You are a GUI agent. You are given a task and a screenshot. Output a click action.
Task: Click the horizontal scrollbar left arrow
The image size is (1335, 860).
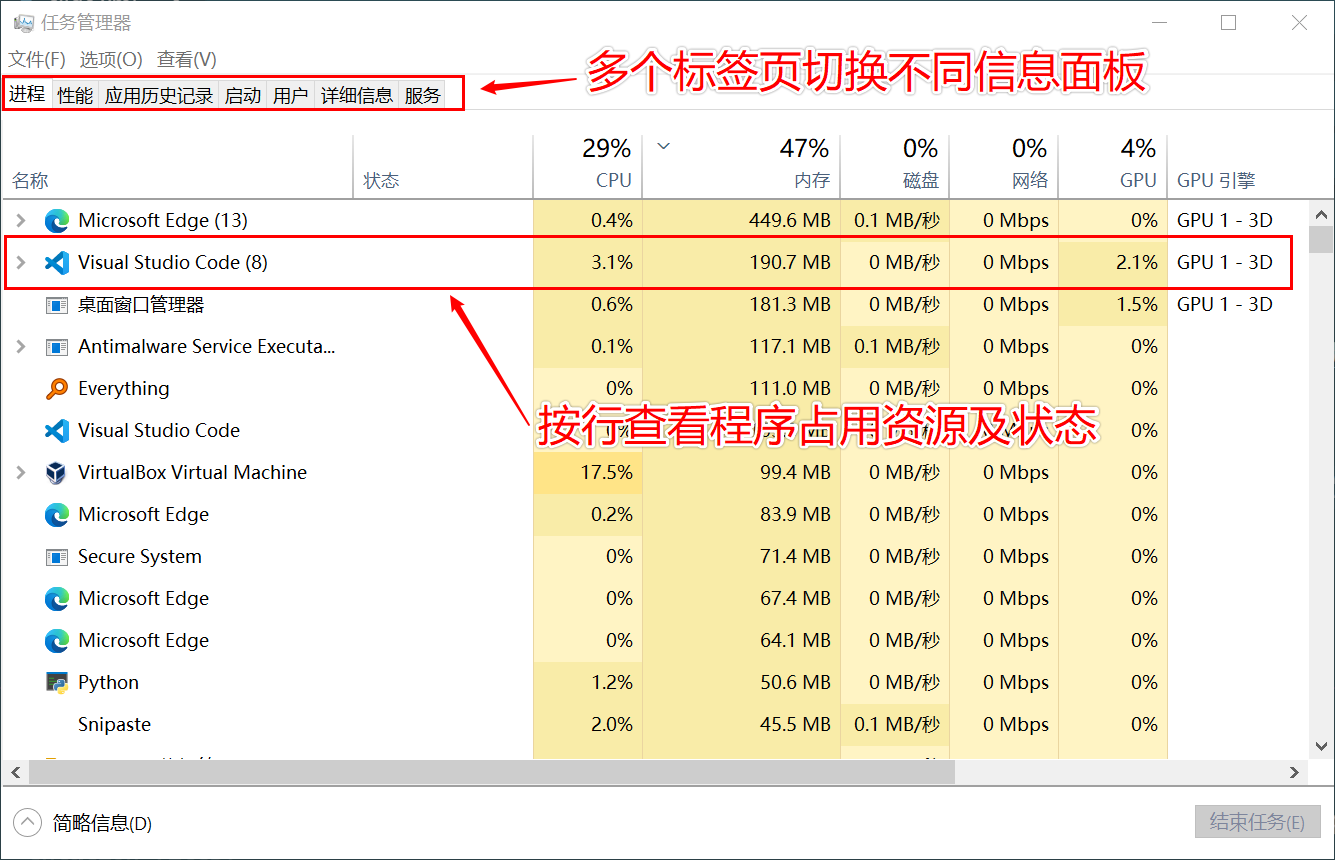(15, 772)
